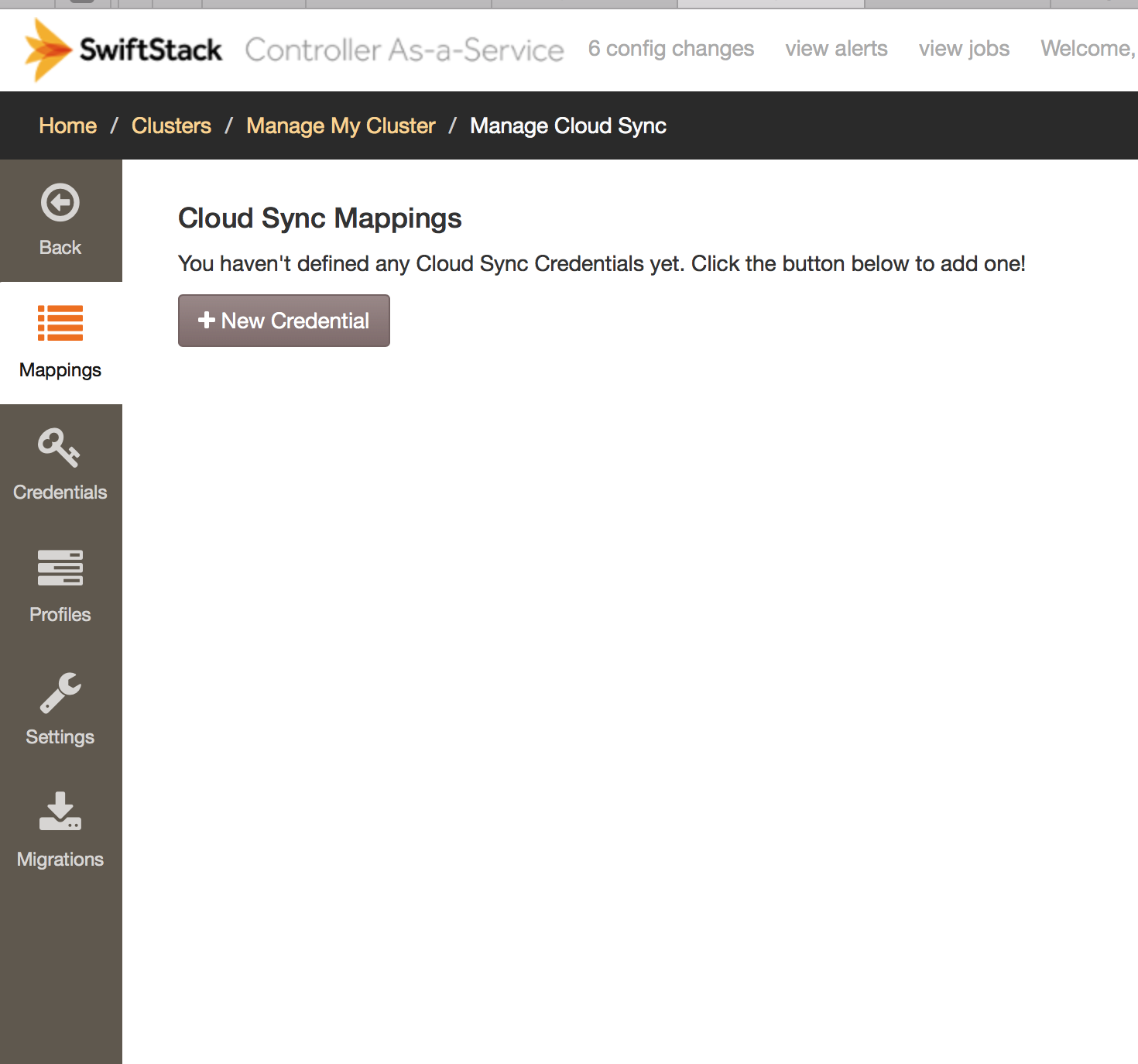The image size is (1138, 1064).
Task: Click the Settings label in sidebar
Action: (x=60, y=737)
